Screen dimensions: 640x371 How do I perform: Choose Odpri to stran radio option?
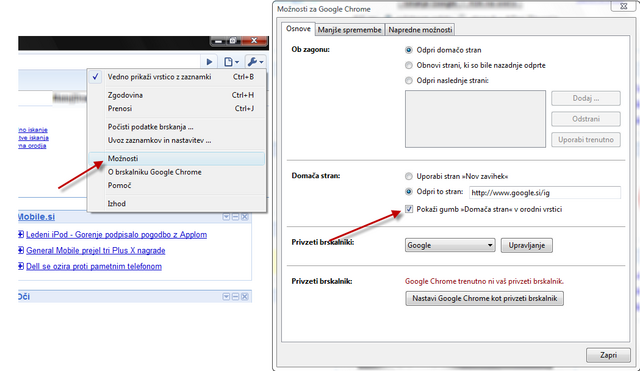(409, 191)
